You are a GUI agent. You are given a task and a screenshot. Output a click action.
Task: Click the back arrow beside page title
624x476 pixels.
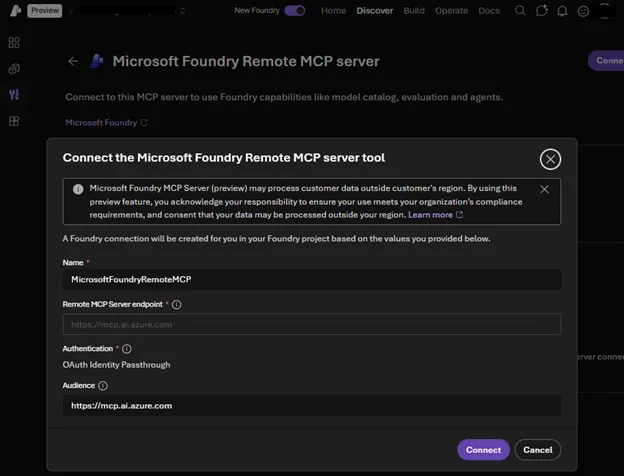point(73,61)
